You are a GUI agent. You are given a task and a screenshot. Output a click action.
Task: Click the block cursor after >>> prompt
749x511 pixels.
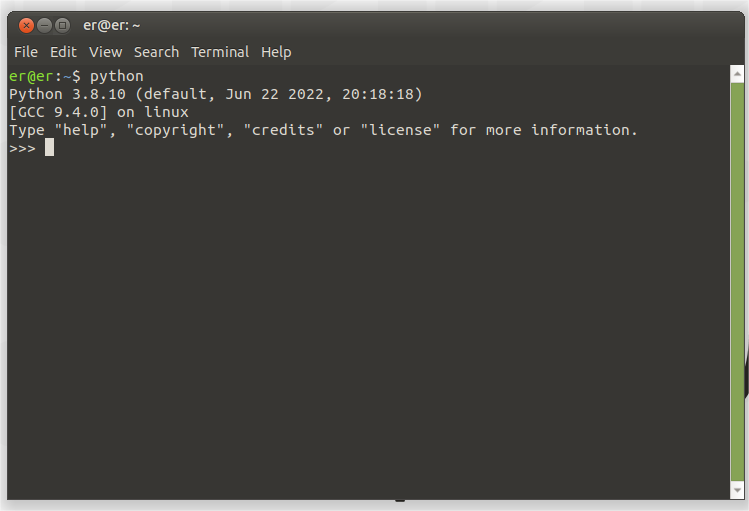pyautogui.click(x=49, y=148)
